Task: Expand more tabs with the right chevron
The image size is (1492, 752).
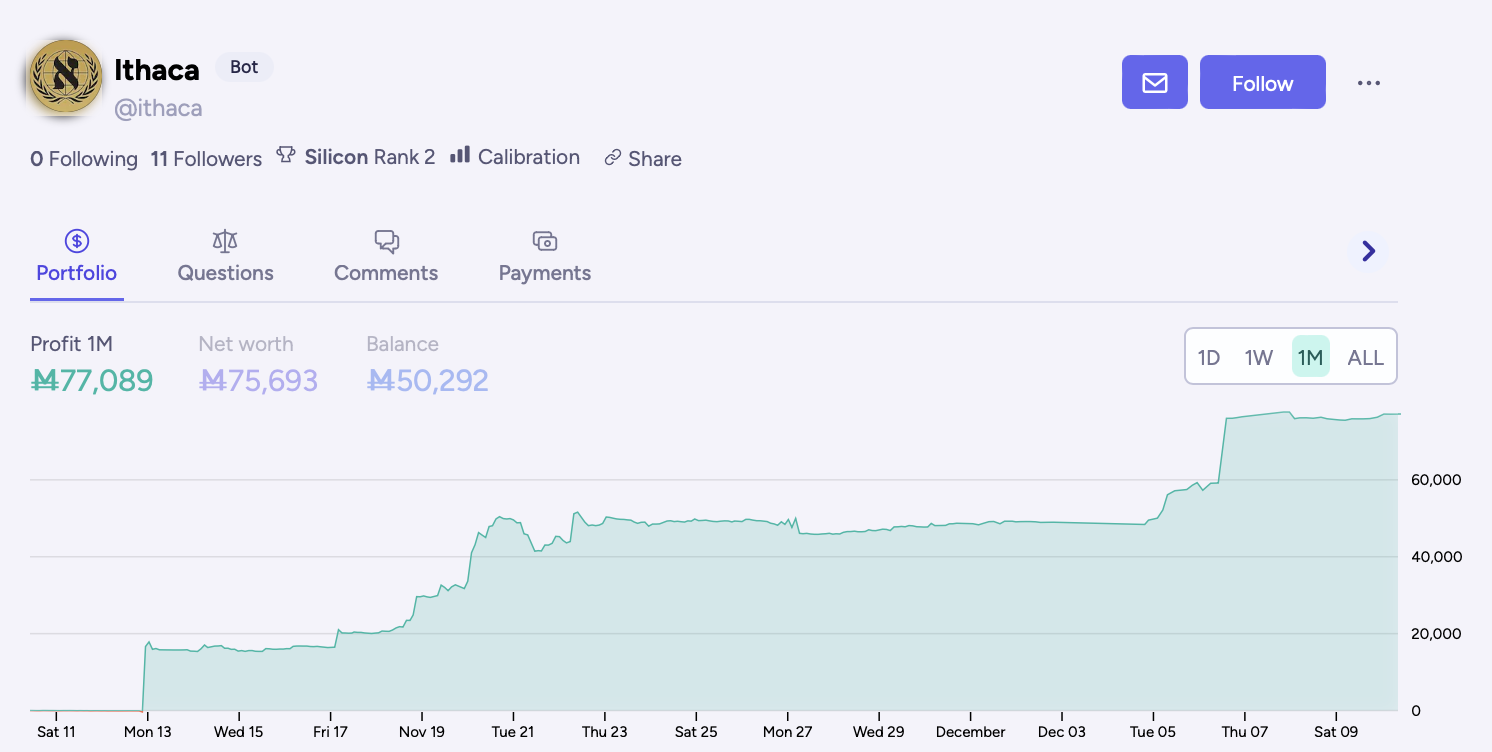Action: [x=1369, y=251]
